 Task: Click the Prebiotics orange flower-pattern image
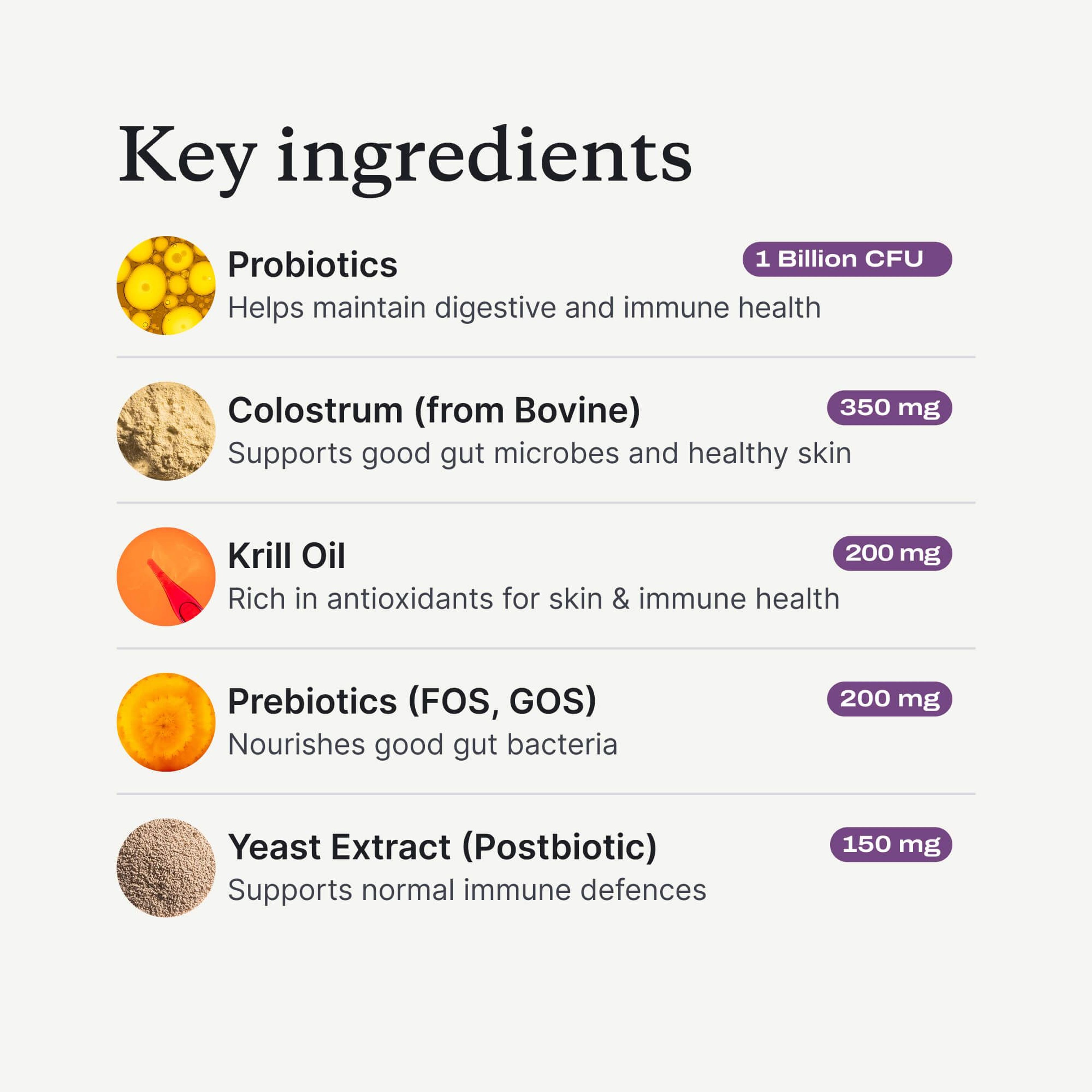click(x=166, y=722)
